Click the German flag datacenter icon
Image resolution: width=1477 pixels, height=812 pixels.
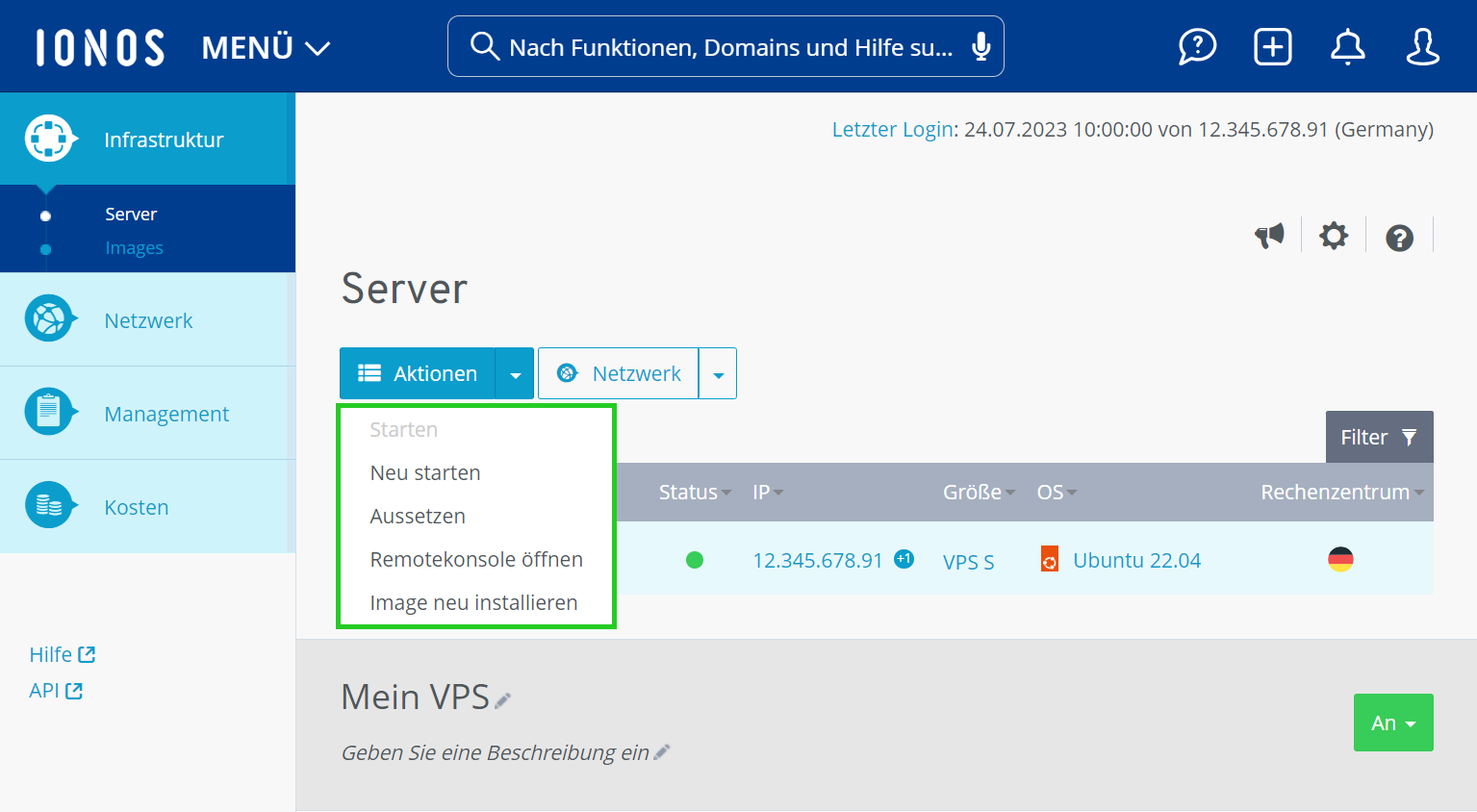tap(1340, 559)
